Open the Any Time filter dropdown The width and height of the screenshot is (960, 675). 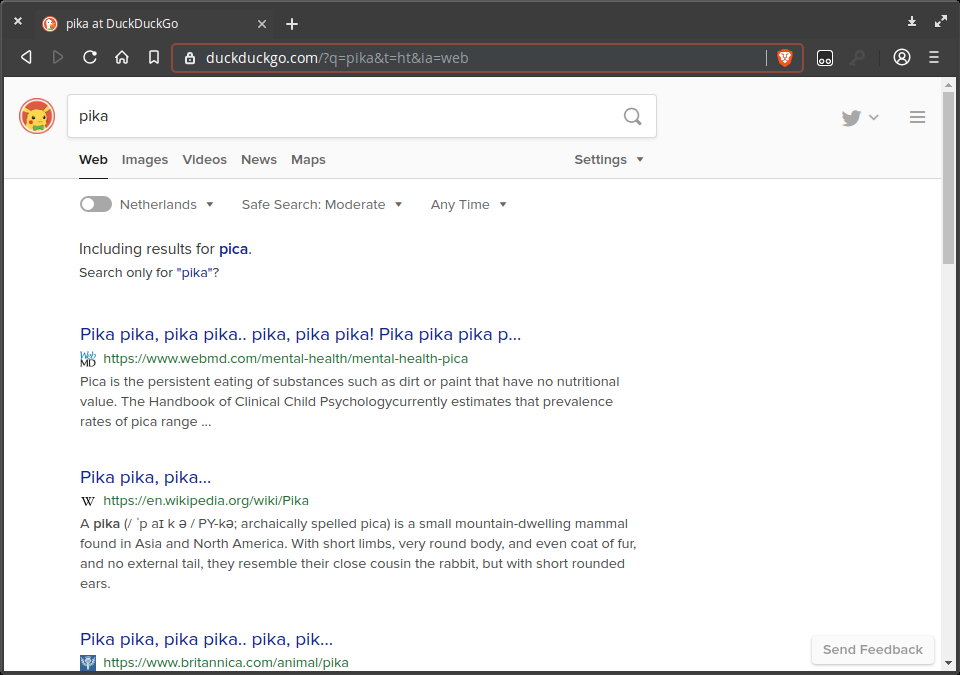point(468,205)
